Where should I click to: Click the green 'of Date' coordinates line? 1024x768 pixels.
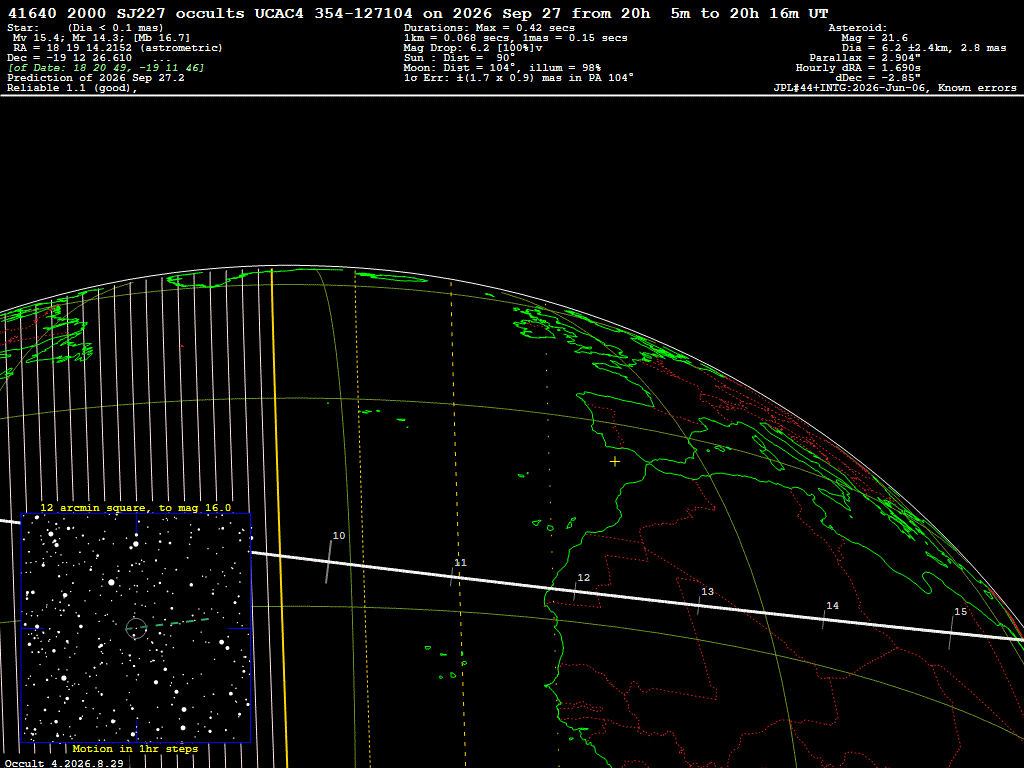tap(106, 68)
